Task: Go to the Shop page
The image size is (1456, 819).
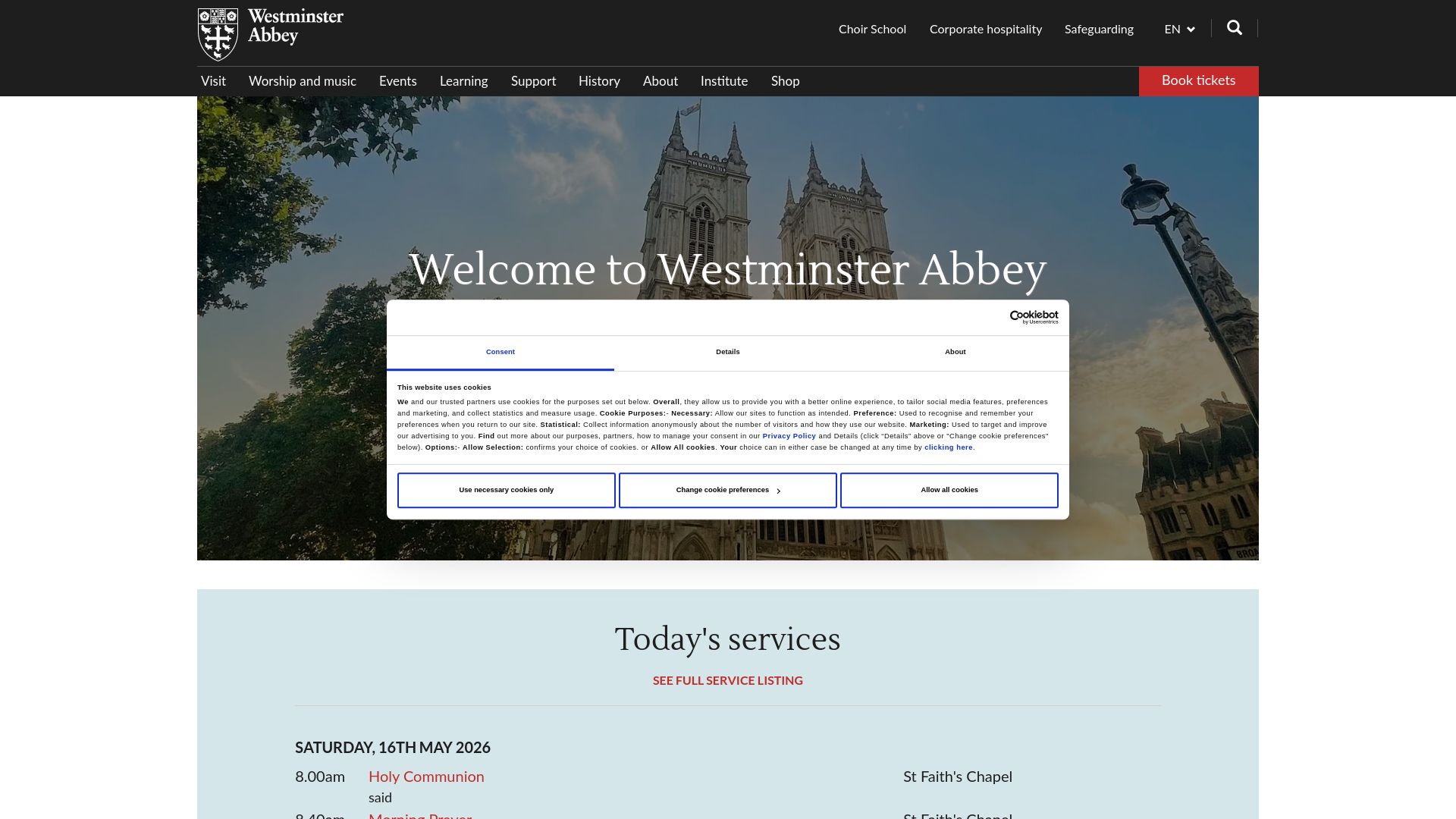Action: 785,81
